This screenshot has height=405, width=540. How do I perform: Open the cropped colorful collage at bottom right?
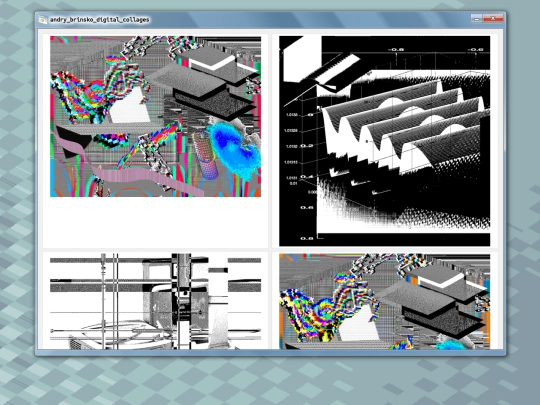click(x=384, y=301)
